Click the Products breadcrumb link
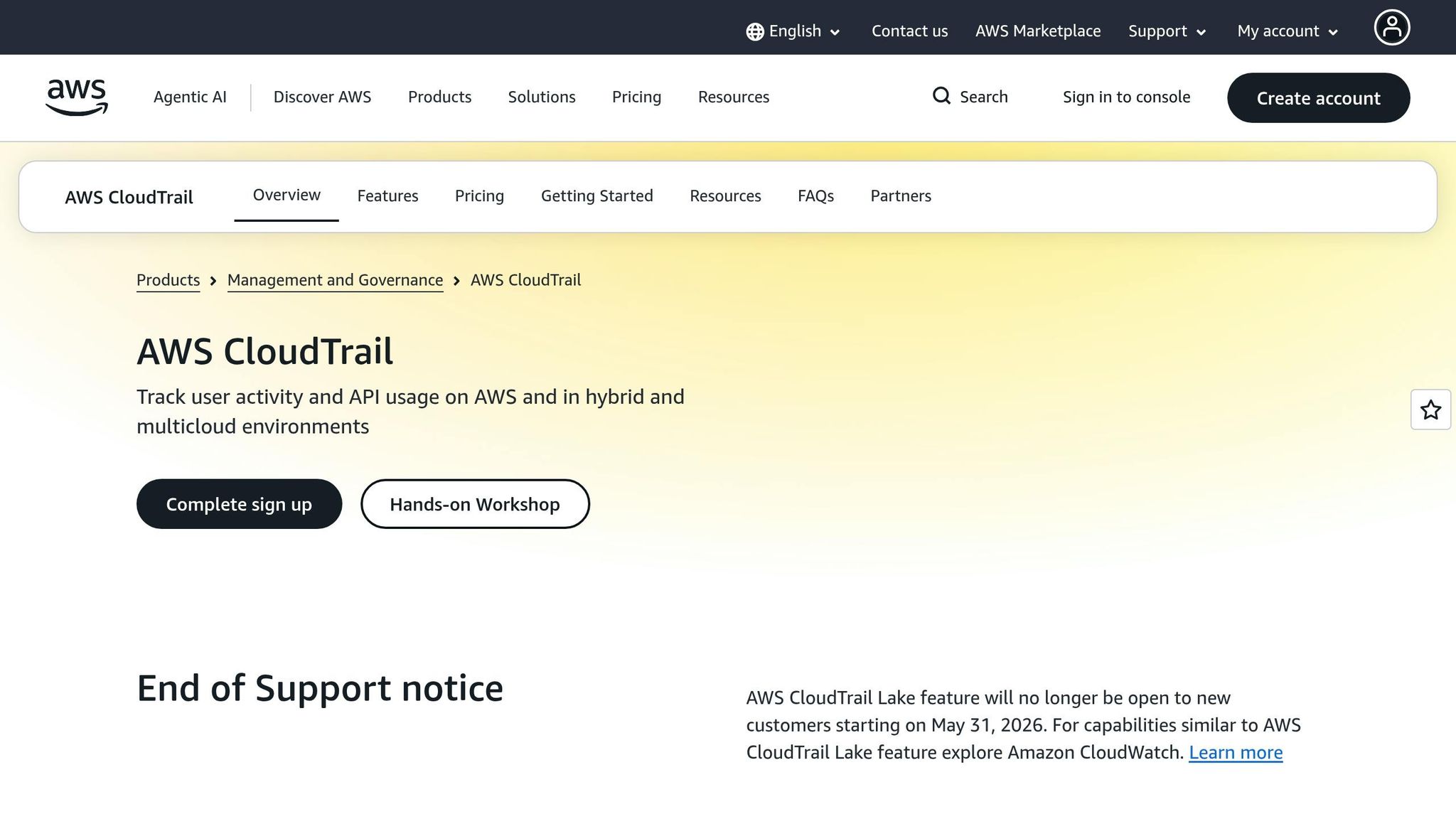The height and width of the screenshot is (819, 1456). coord(168,280)
